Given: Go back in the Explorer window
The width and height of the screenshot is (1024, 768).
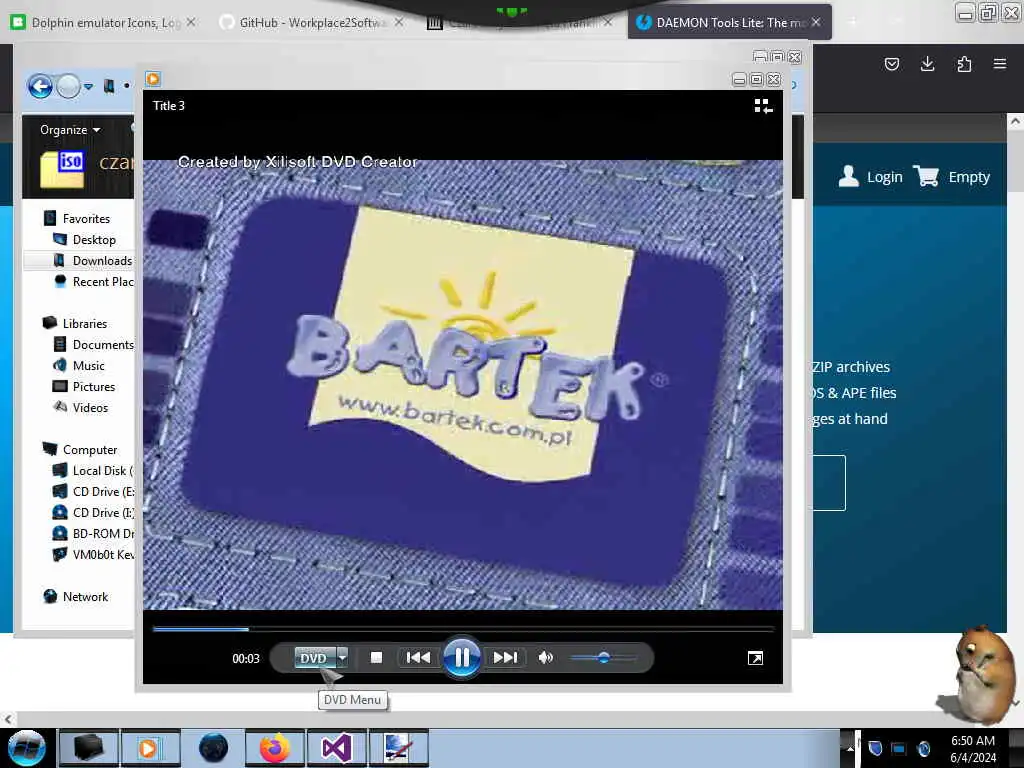Looking at the screenshot, I should [x=40, y=86].
